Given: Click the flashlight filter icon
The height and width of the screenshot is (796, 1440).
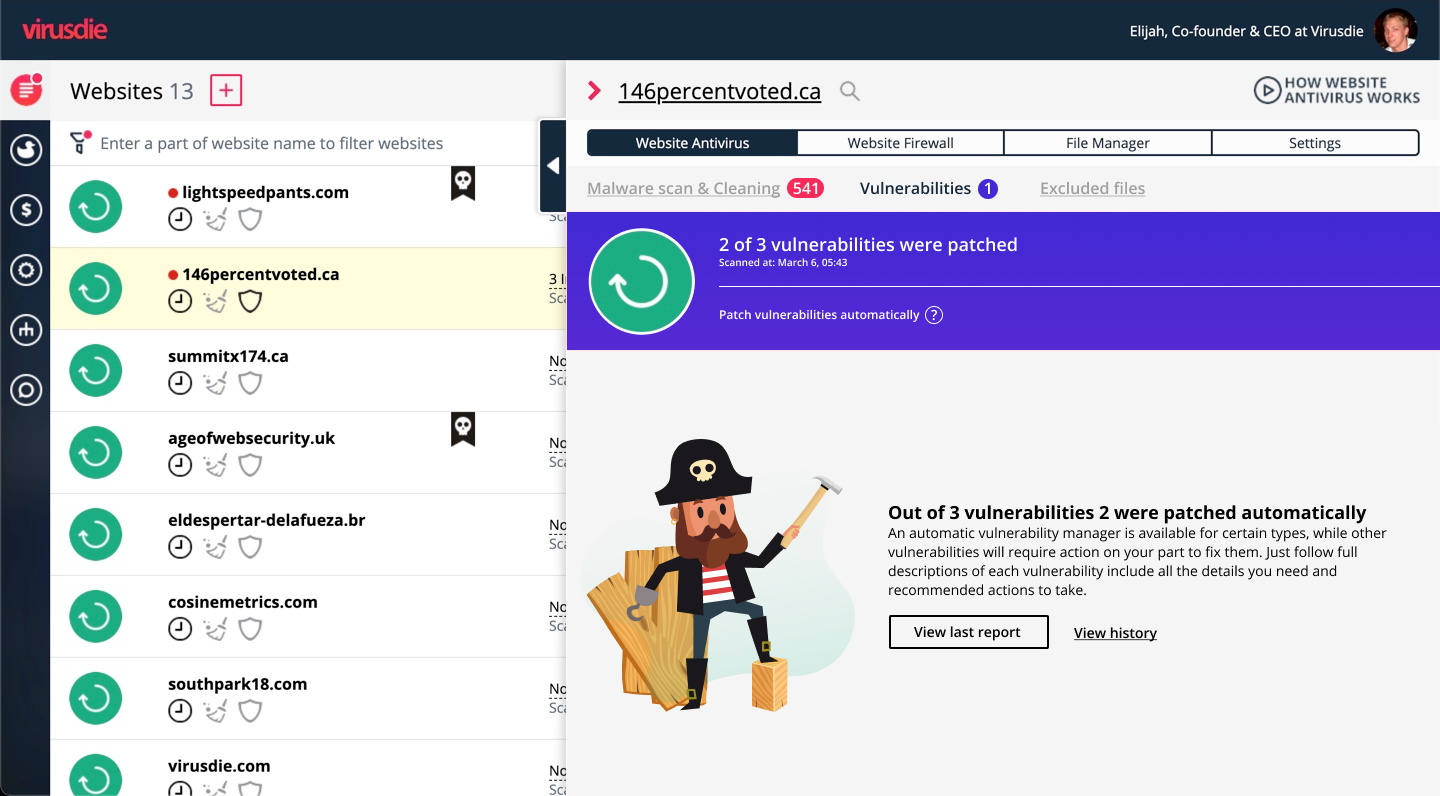Looking at the screenshot, I should [x=80, y=143].
